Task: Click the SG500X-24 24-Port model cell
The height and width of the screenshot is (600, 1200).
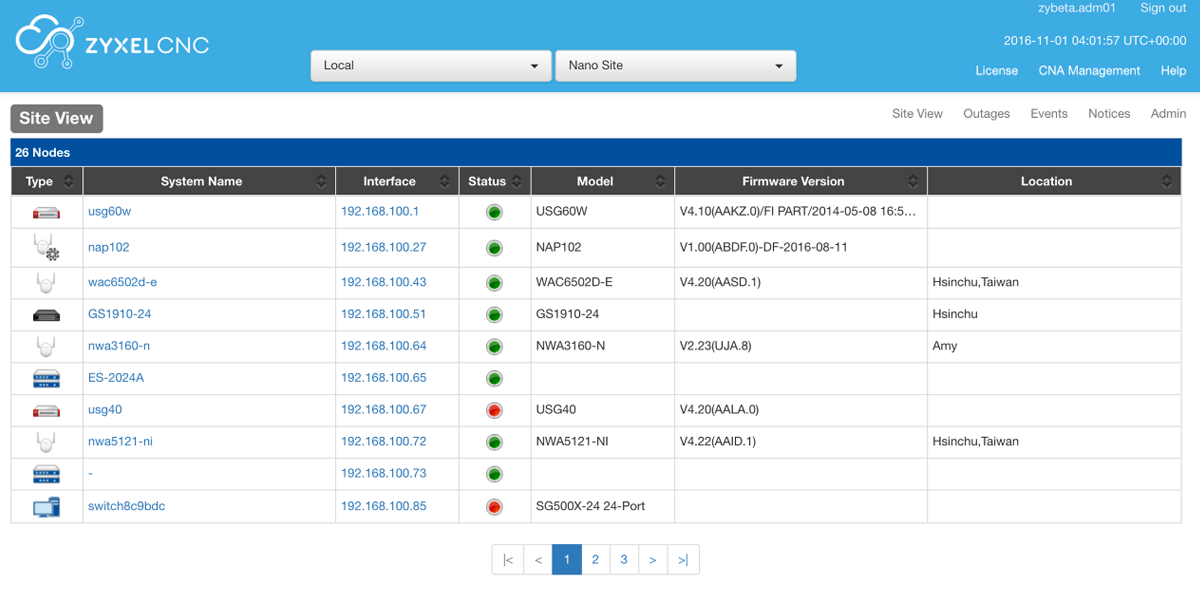Action: pyautogui.click(x=603, y=506)
